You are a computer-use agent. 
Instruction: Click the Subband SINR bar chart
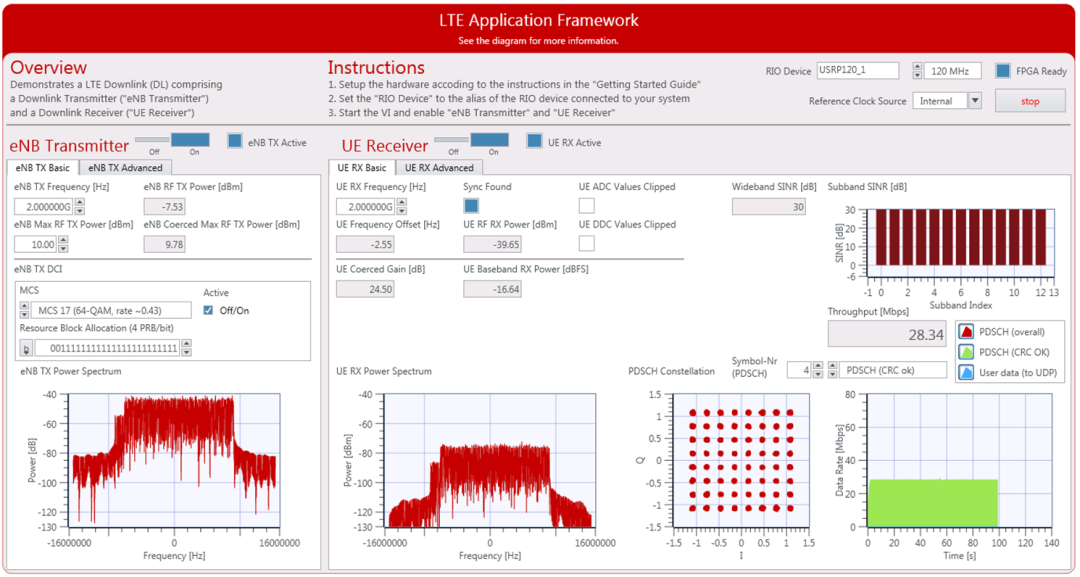pyautogui.click(x=961, y=244)
